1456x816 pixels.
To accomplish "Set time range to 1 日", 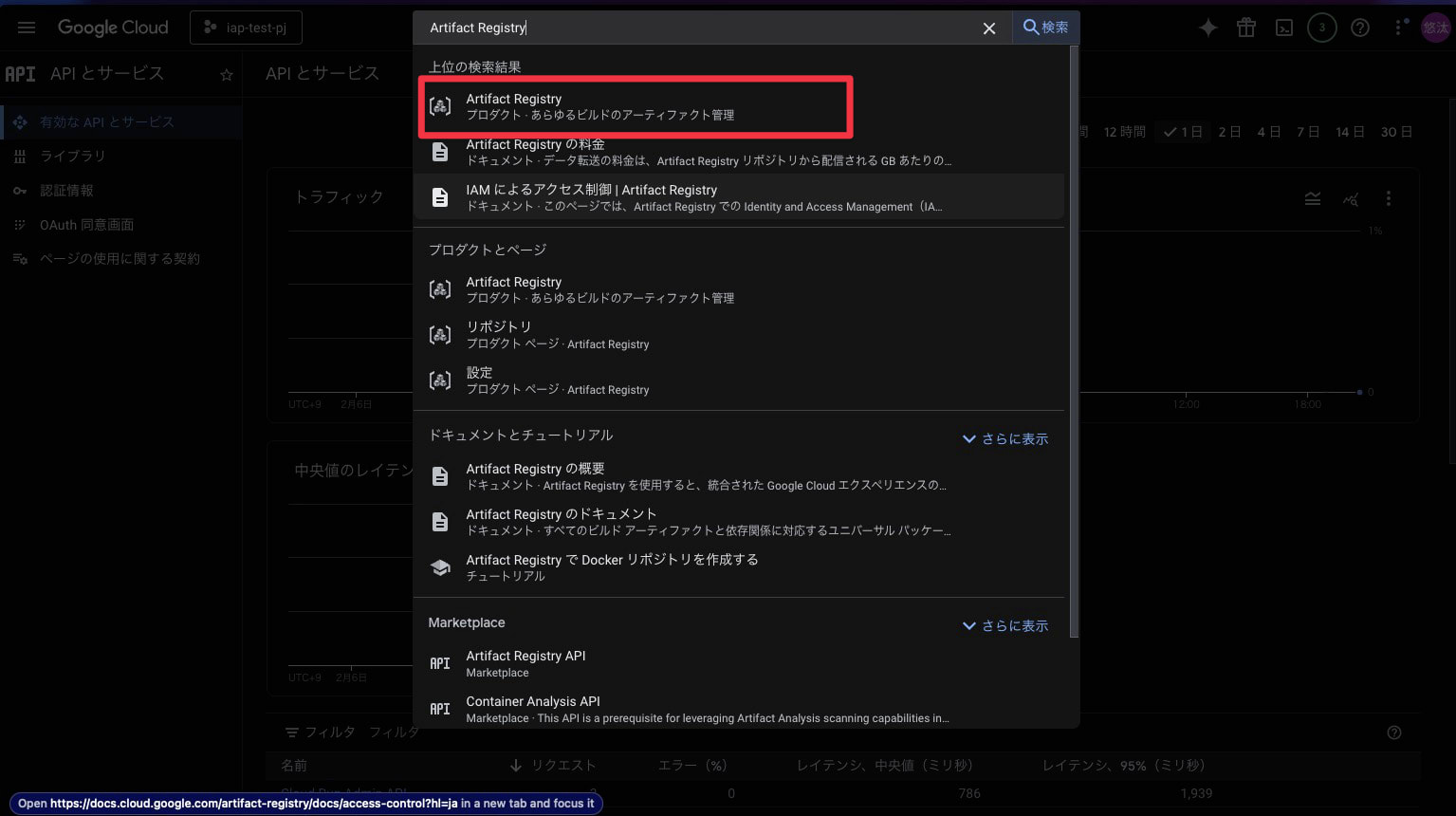I will click(x=1183, y=132).
